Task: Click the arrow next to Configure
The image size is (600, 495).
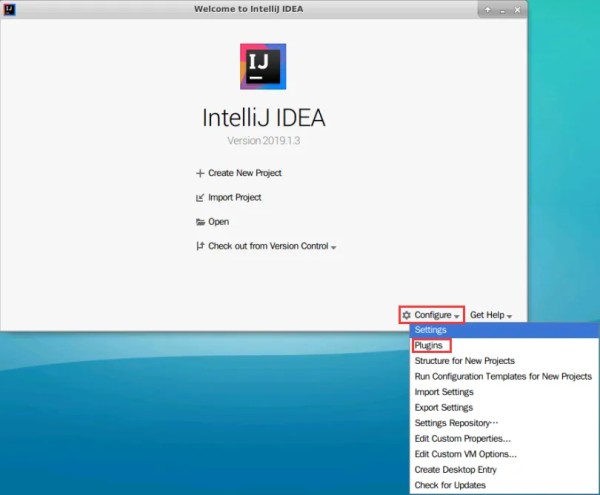Action: coord(457,316)
